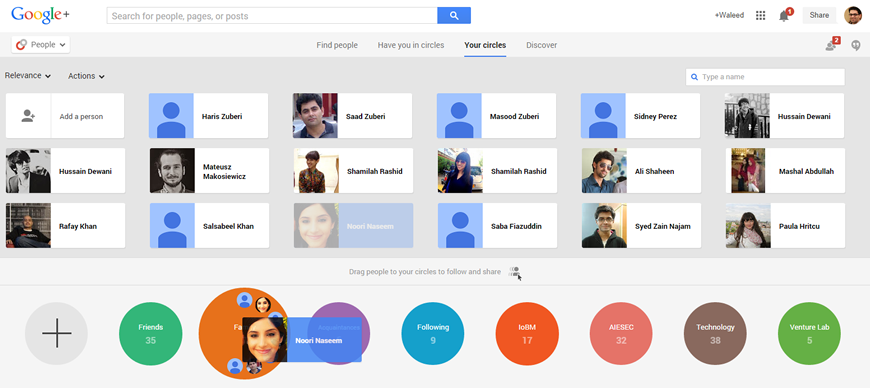Open the Hangouts quote icon

coord(856,45)
